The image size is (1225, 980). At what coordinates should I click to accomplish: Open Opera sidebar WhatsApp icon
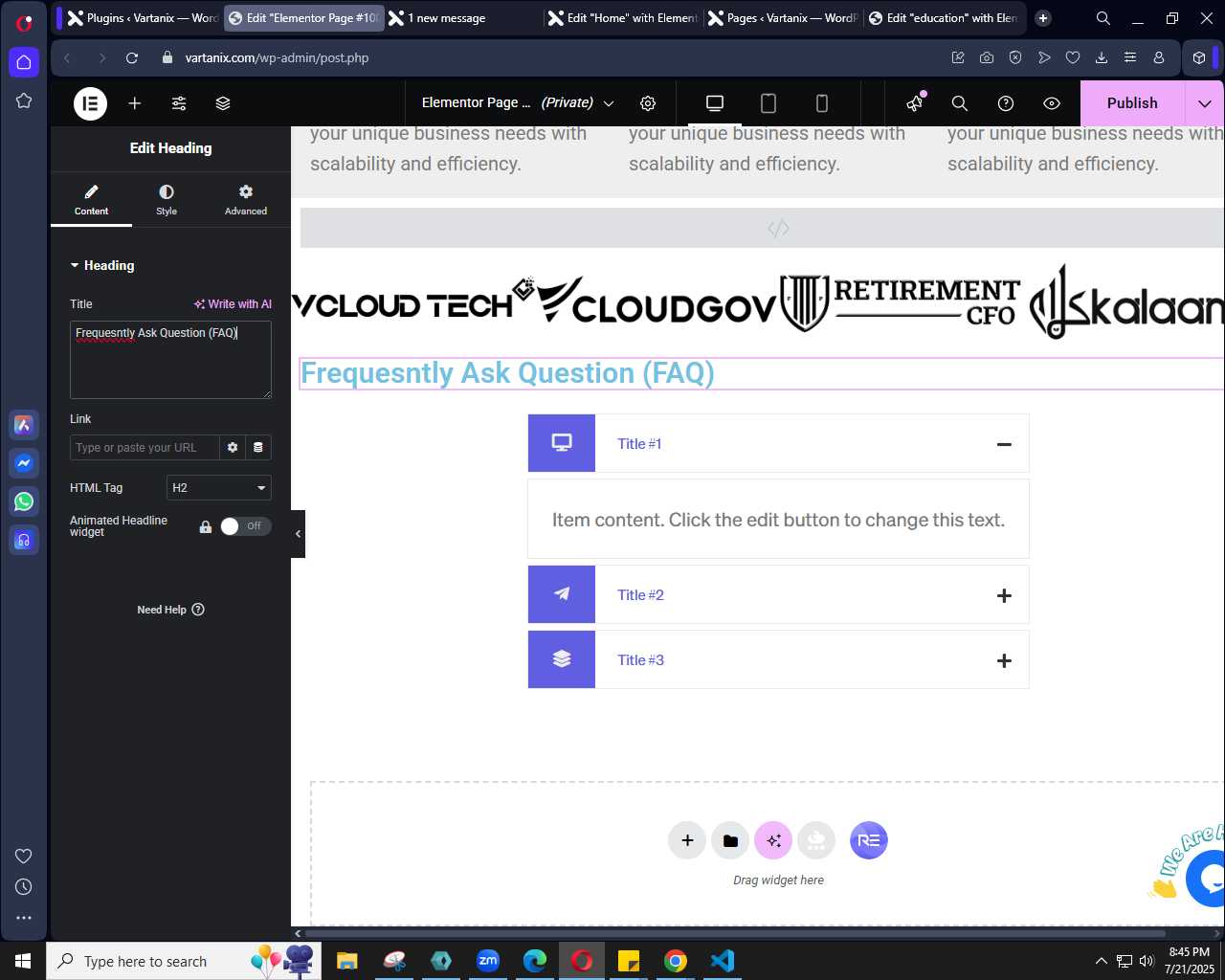pyautogui.click(x=24, y=501)
